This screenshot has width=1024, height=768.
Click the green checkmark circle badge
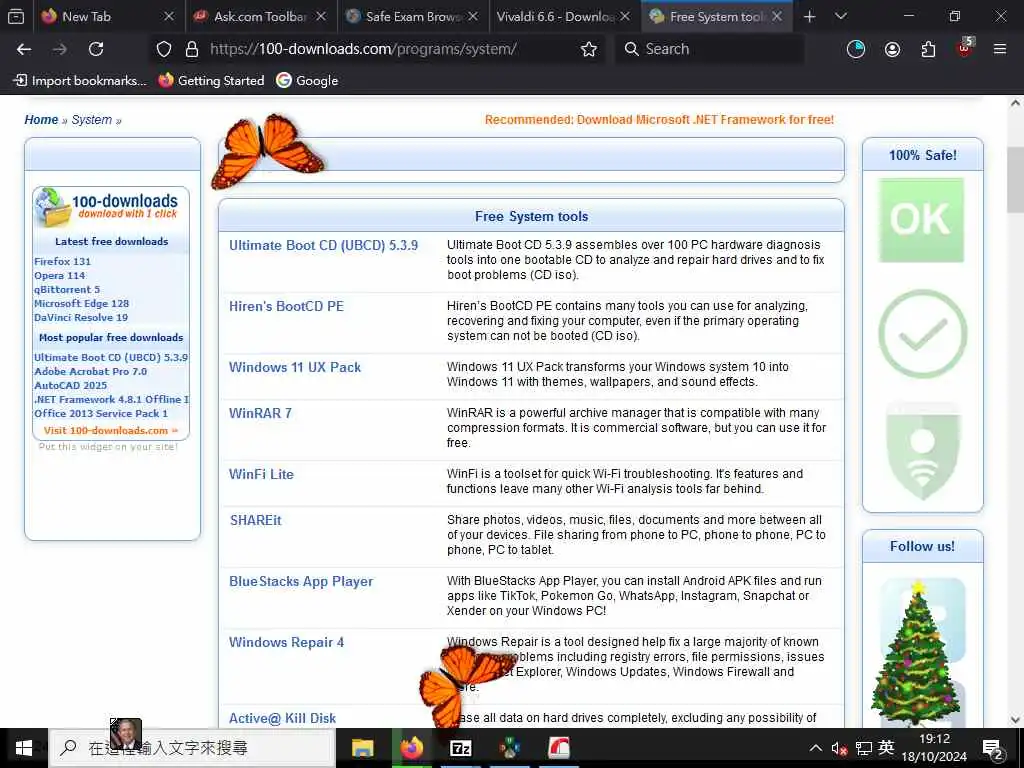922,334
